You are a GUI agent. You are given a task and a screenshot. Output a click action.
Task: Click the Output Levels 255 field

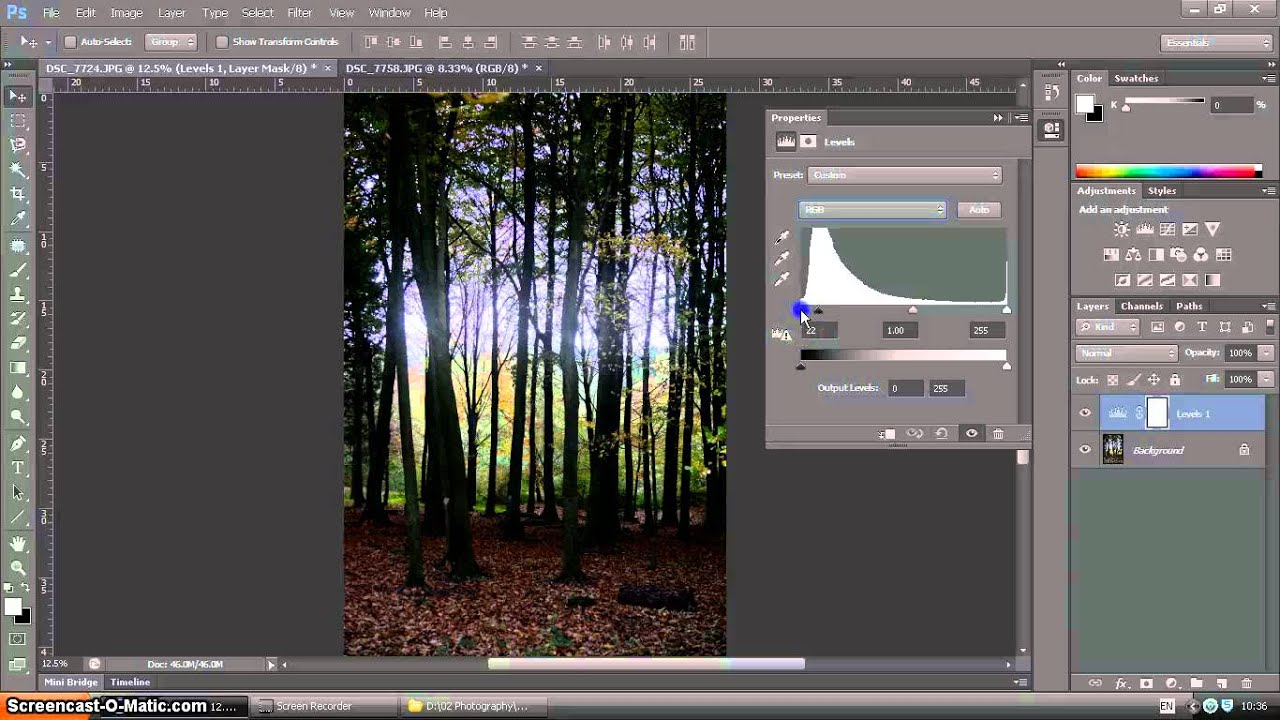(947, 388)
